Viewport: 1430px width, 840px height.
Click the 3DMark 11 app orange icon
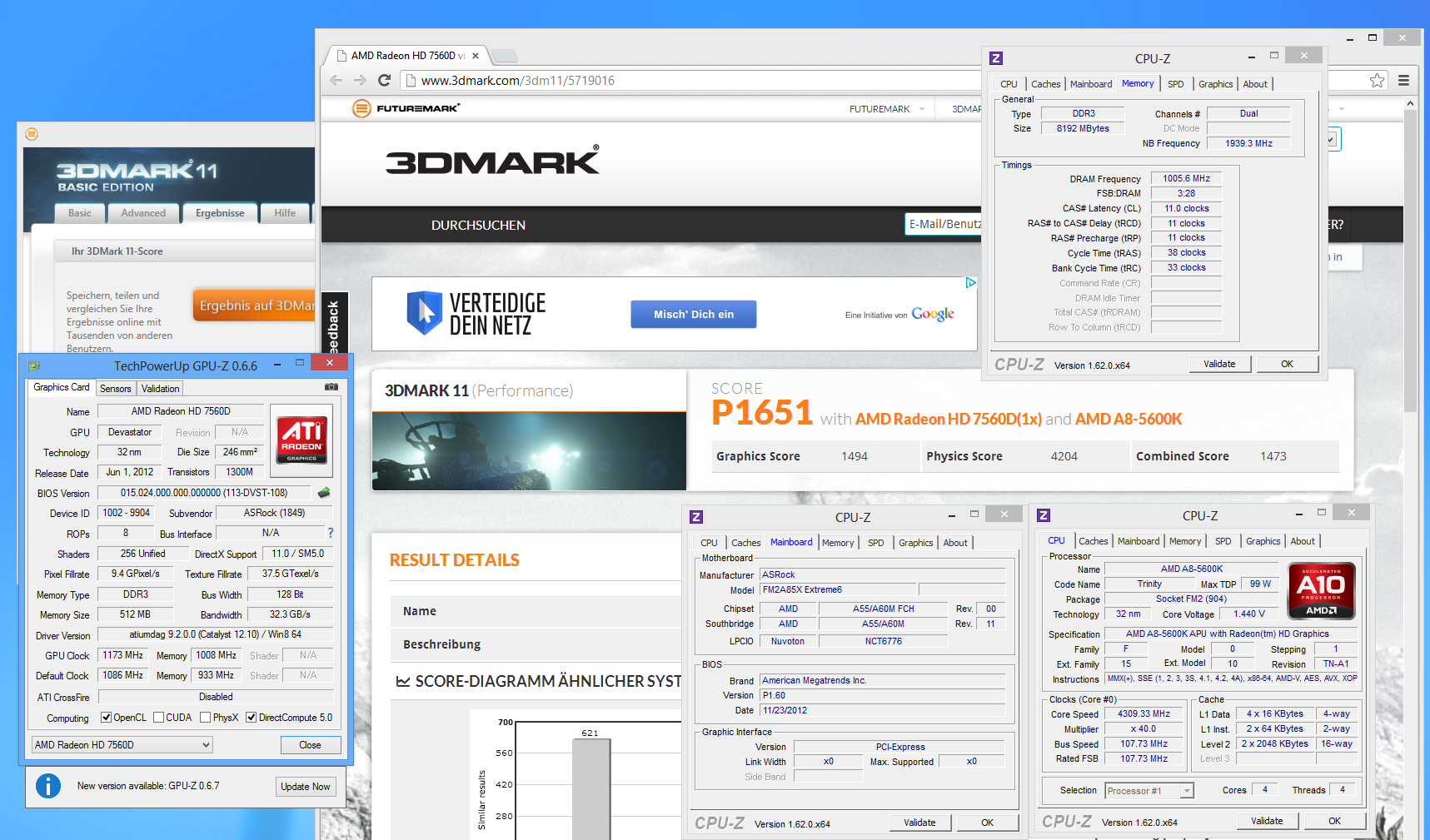(x=32, y=134)
